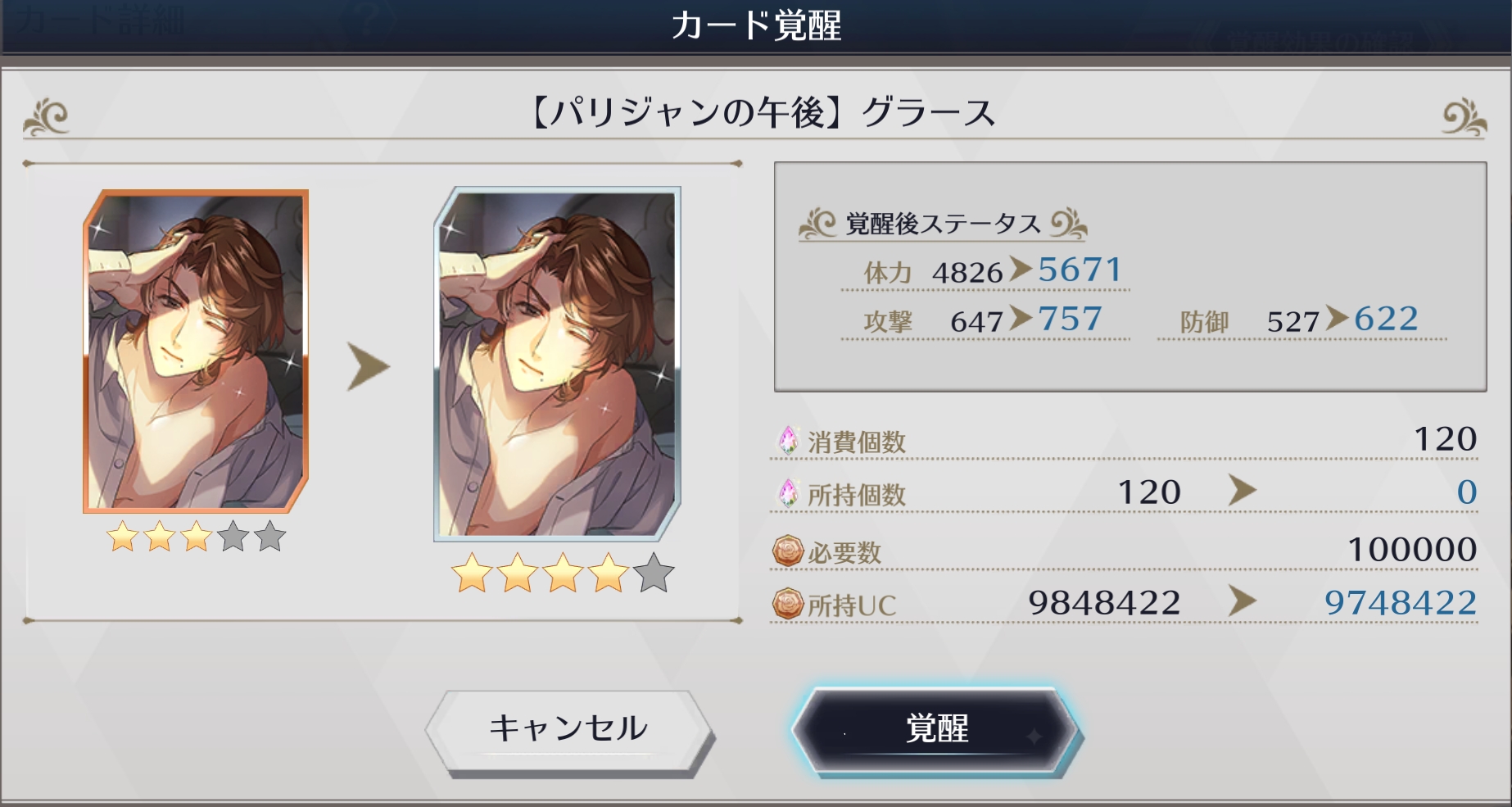Click the gold arrow between the cards
The image size is (1512, 807).
[369, 366]
